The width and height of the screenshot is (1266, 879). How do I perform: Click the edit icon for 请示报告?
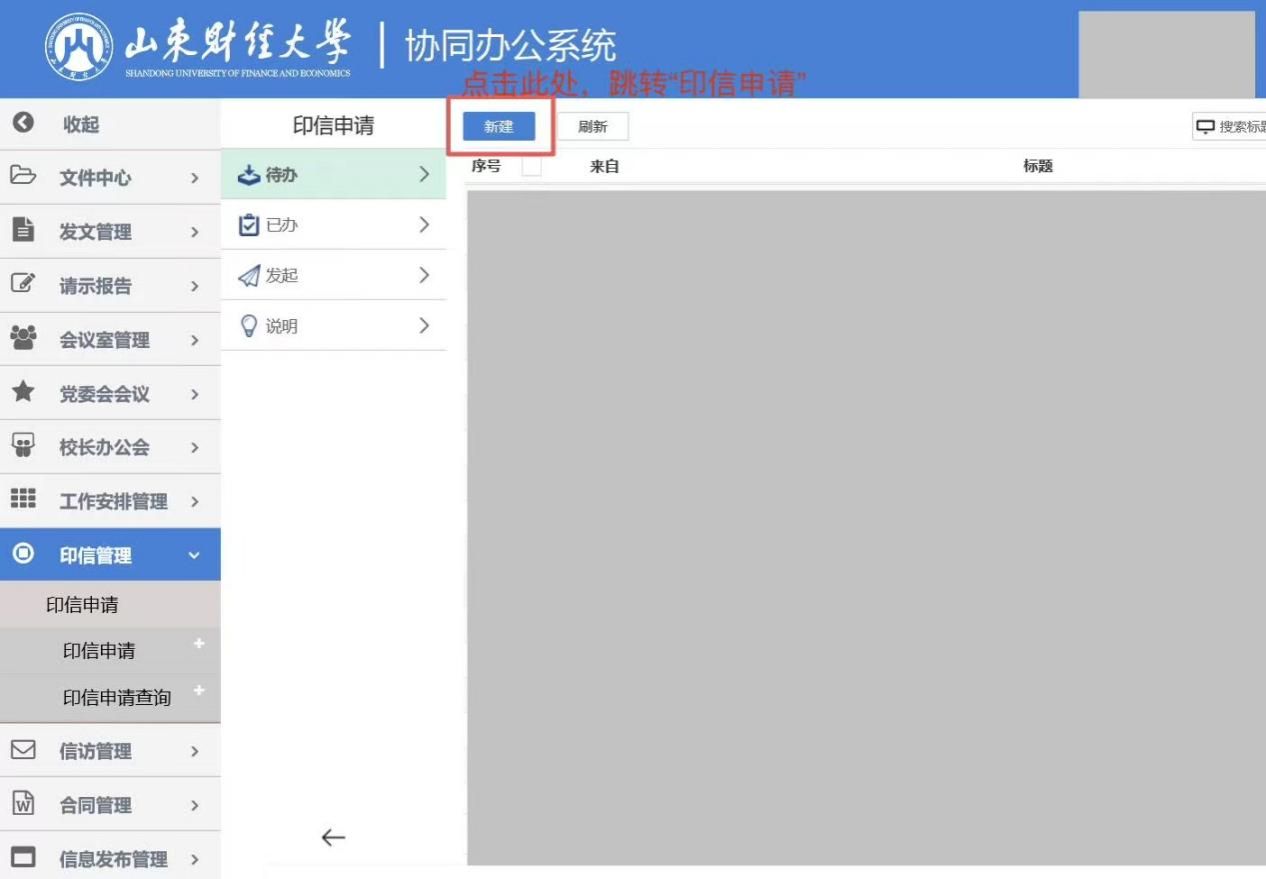point(23,284)
